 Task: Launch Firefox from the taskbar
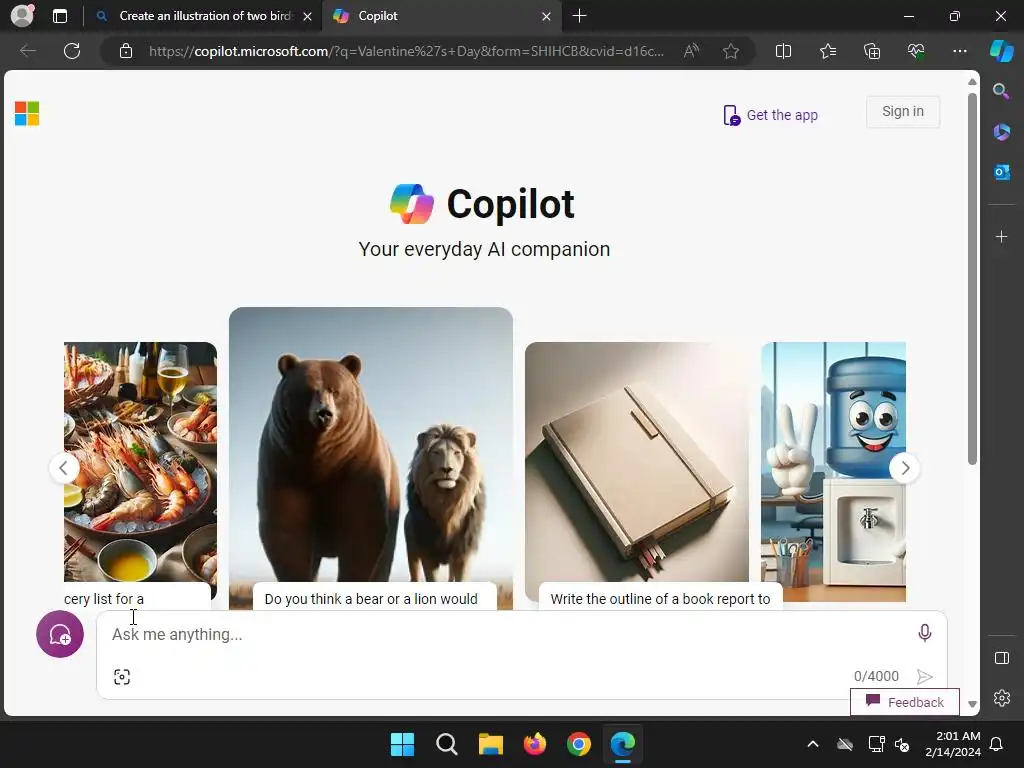pyautogui.click(x=535, y=744)
